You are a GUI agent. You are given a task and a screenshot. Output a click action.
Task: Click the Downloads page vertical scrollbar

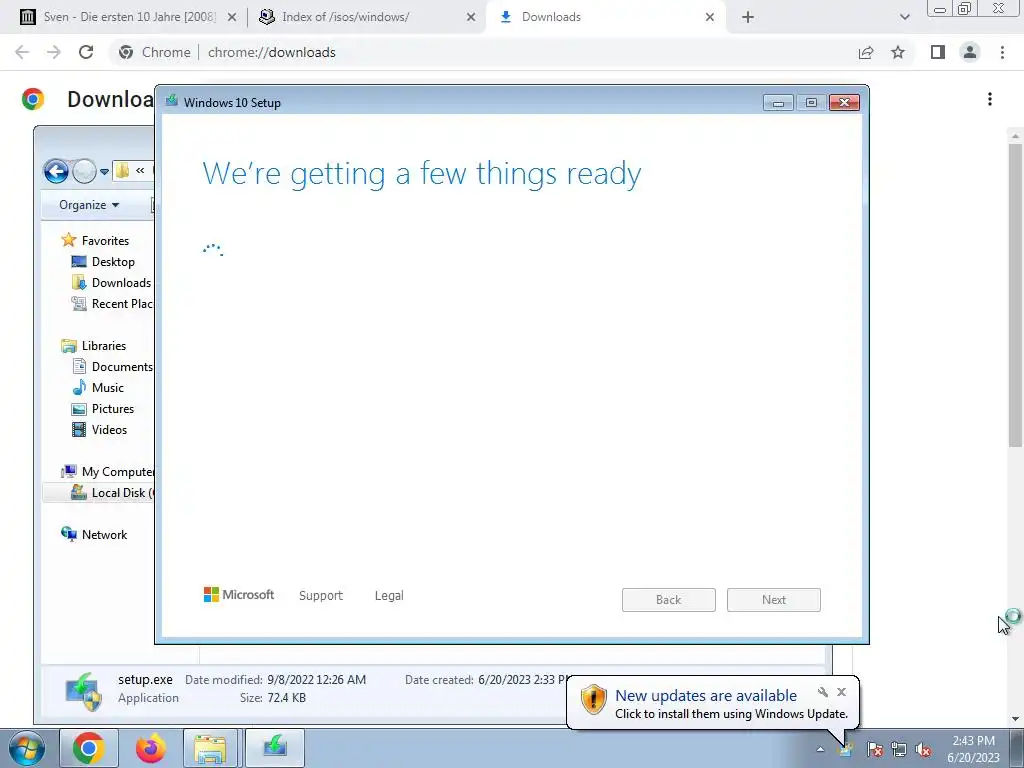(x=1015, y=295)
